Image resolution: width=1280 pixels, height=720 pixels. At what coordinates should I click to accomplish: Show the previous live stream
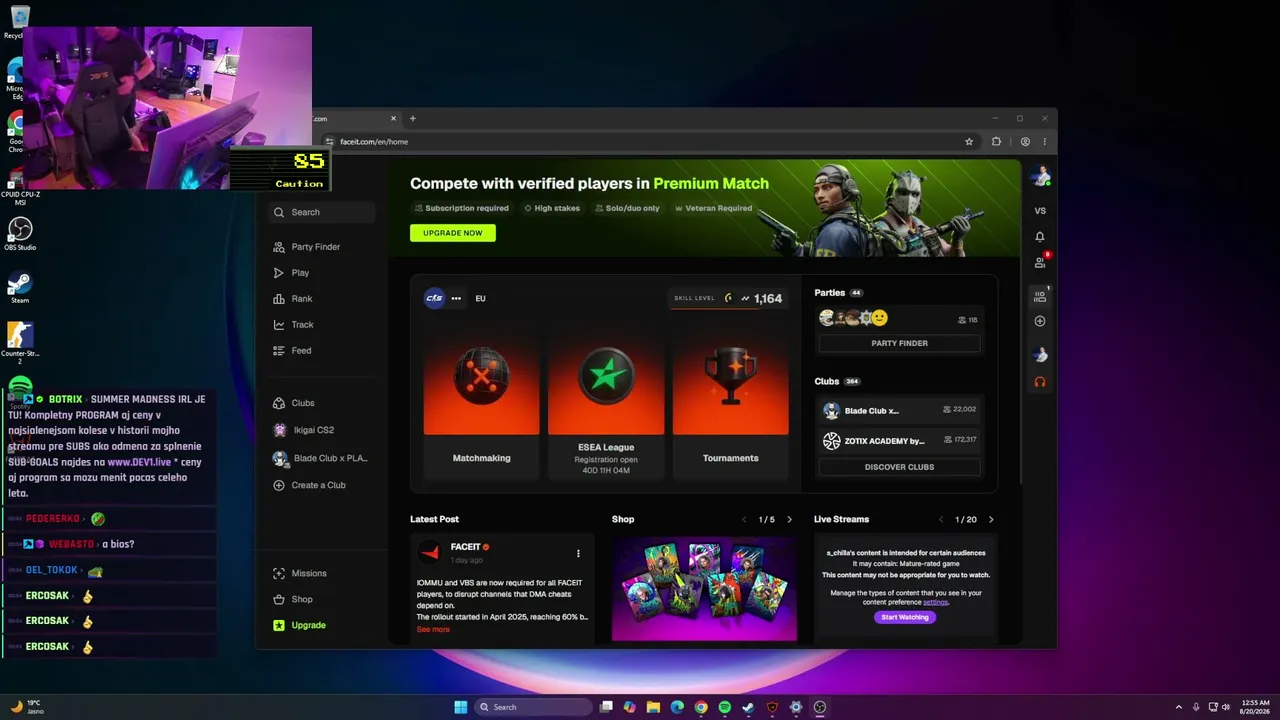click(x=941, y=520)
